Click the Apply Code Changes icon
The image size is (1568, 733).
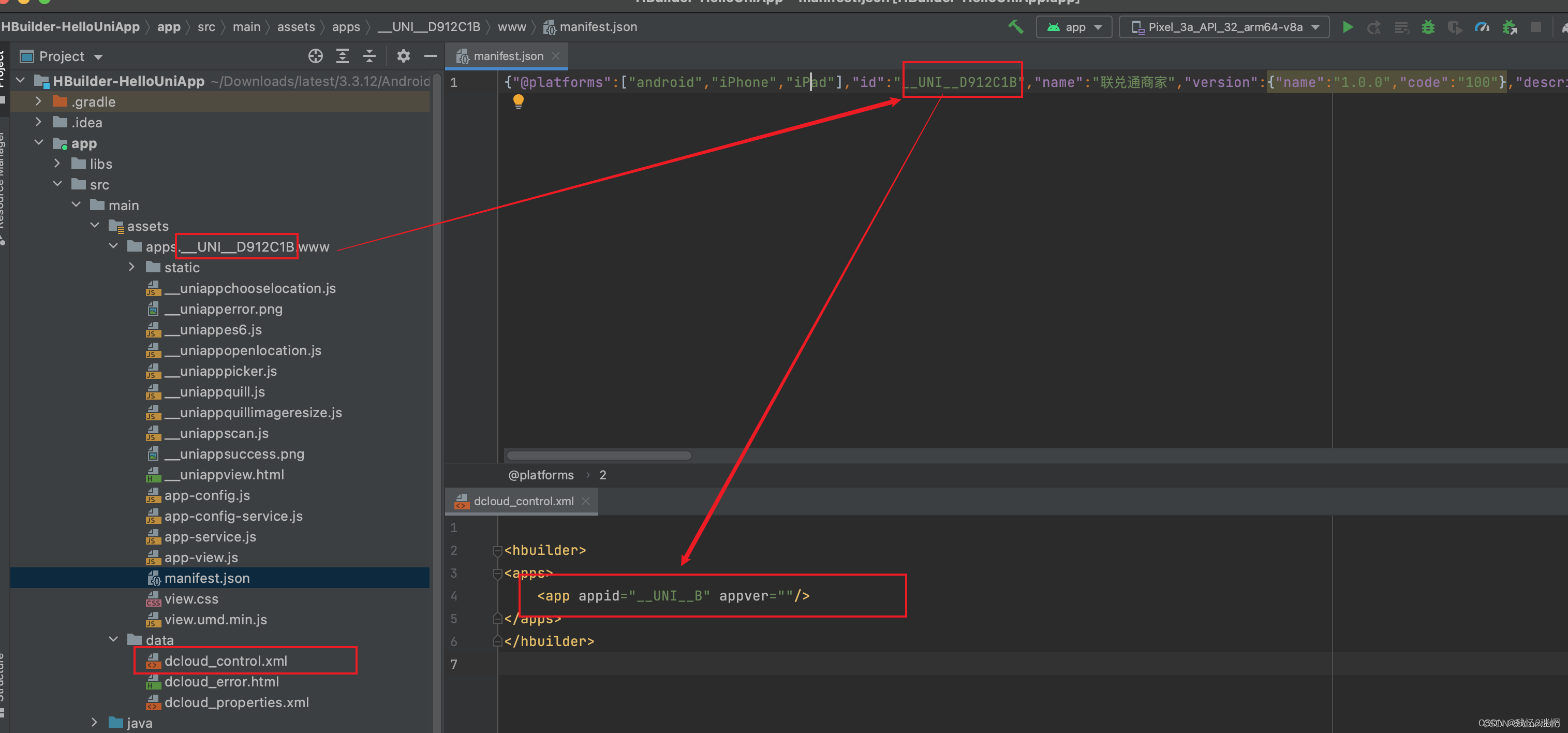pos(1401,27)
